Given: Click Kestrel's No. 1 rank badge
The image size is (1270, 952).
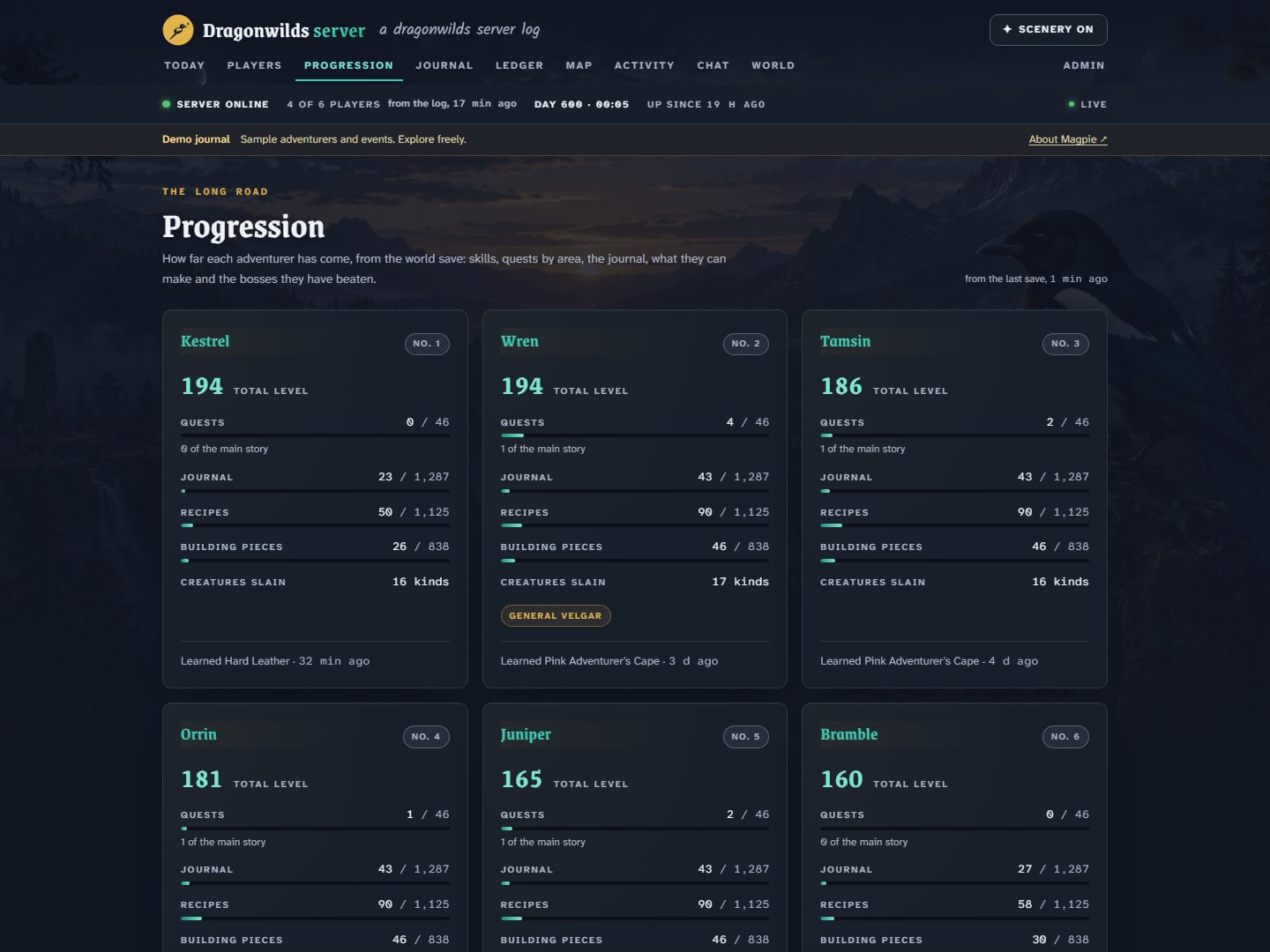Looking at the screenshot, I should point(427,344).
